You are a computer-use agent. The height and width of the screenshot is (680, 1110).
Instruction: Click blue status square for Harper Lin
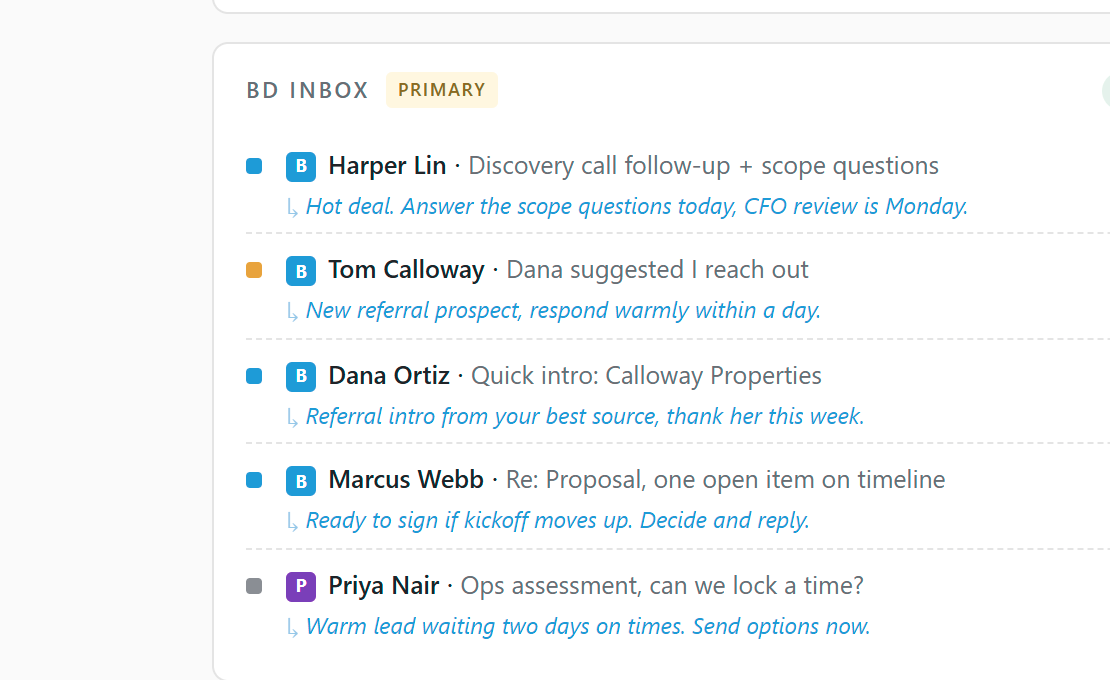click(x=254, y=166)
